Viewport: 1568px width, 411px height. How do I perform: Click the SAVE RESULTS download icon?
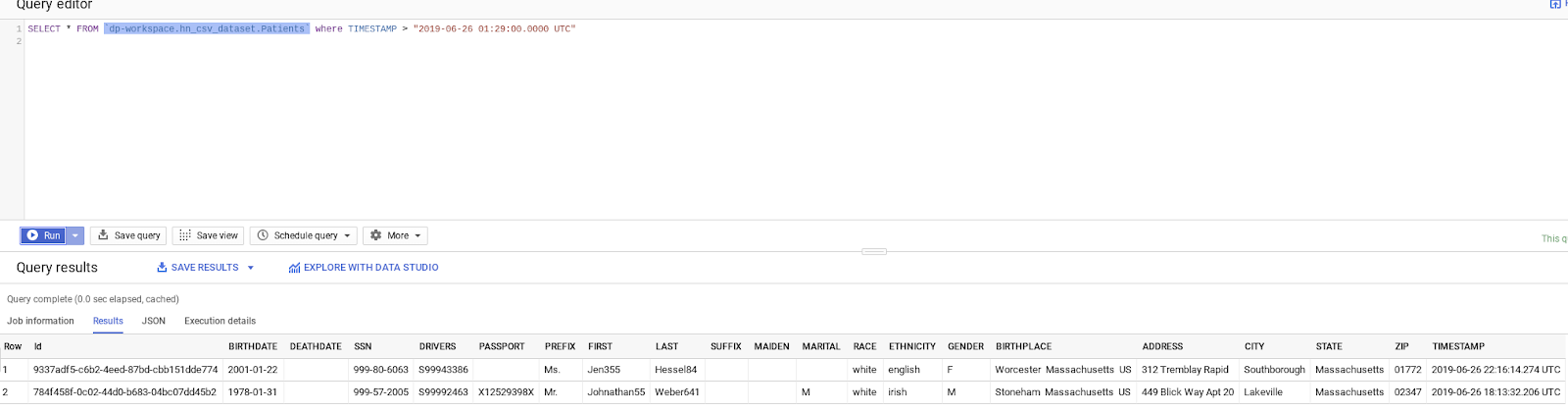pyautogui.click(x=162, y=267)
